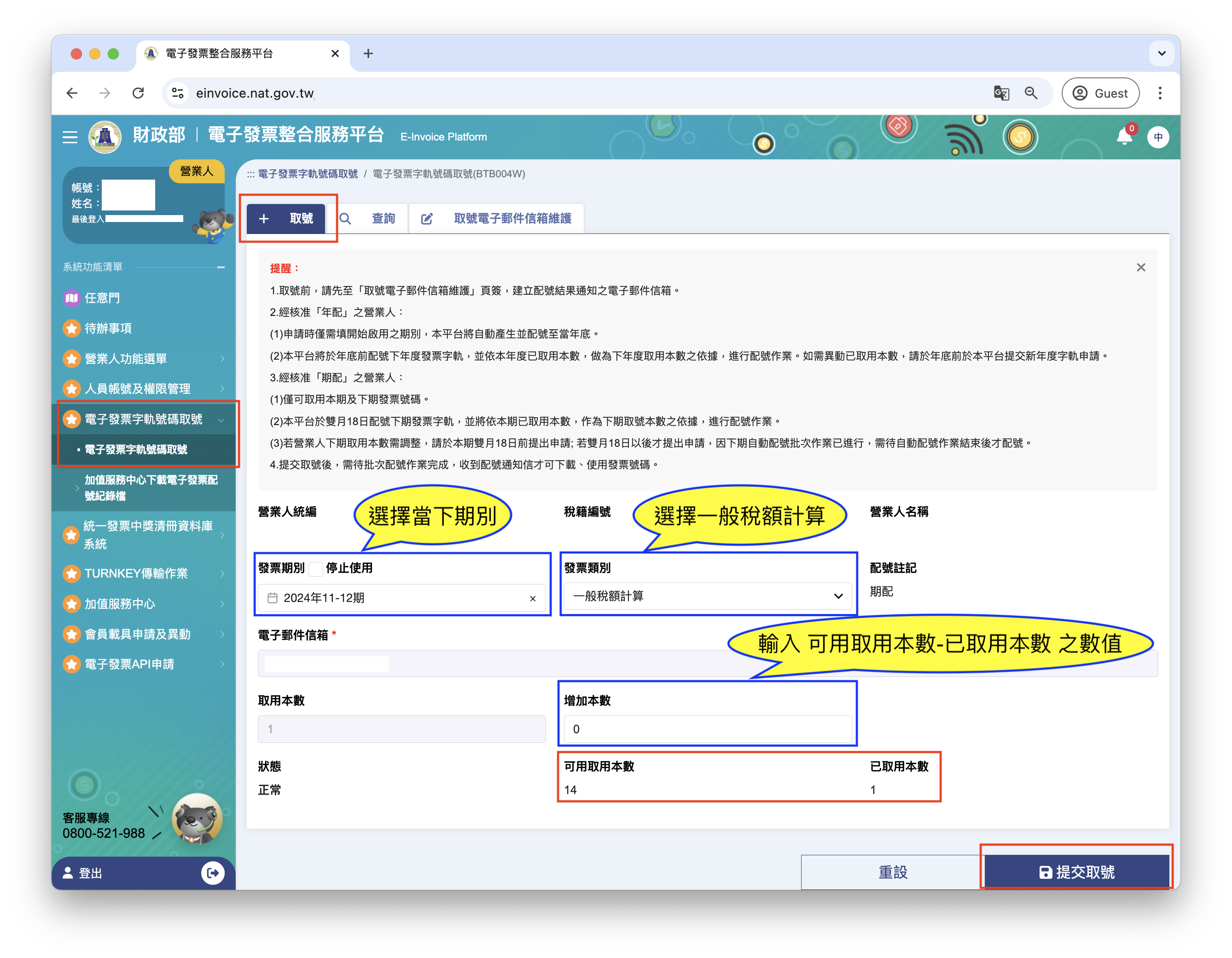Click 登出 in the sidebar footer
Screen dimensions: 1232x958
90,873
